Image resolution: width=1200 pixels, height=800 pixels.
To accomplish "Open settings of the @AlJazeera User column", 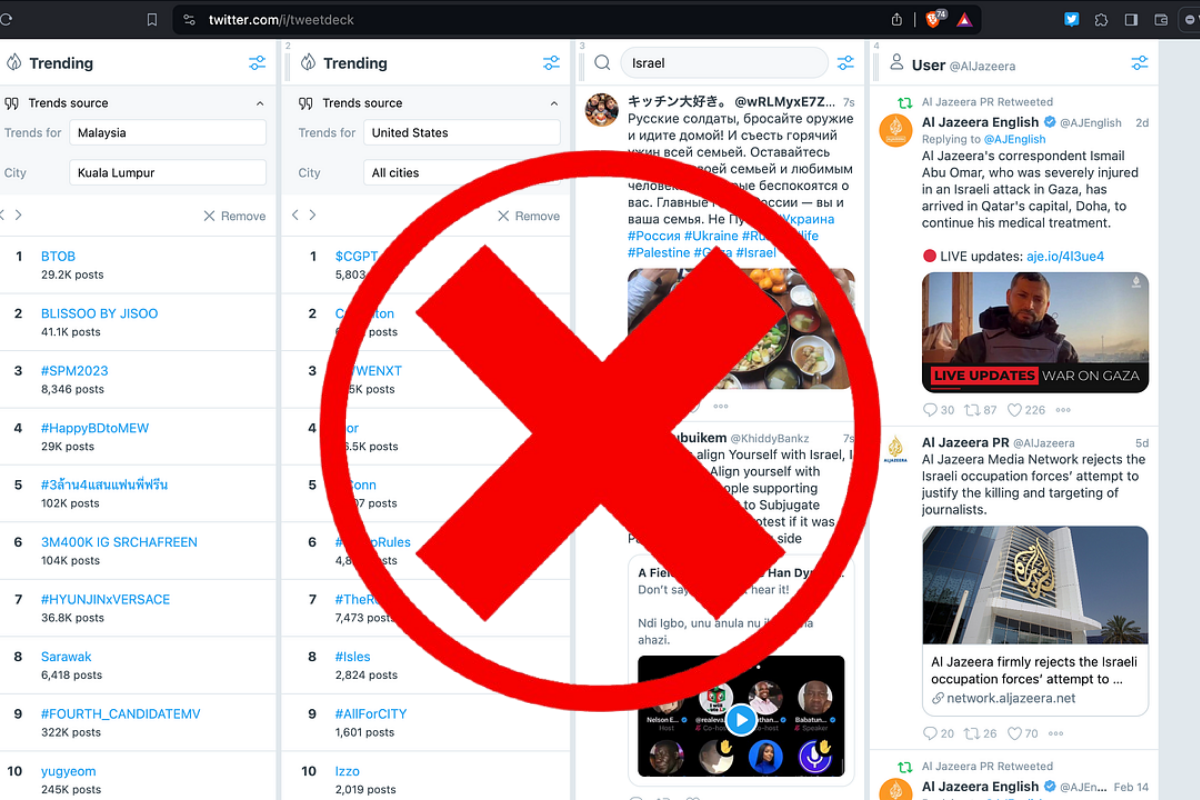I will (x=1139, y=63).
